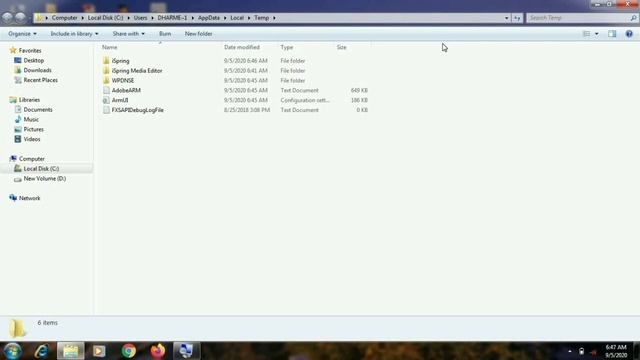Sort by the Type column header
The image size is (640, 360).
287,47
